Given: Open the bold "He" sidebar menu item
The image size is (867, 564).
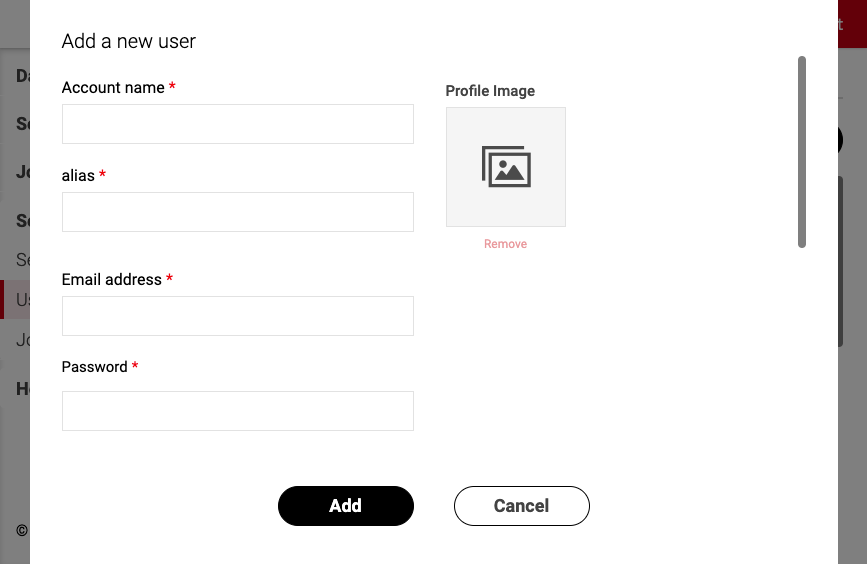Looking at the screenshot, I should pyautogui.click(x=22, y=389).
